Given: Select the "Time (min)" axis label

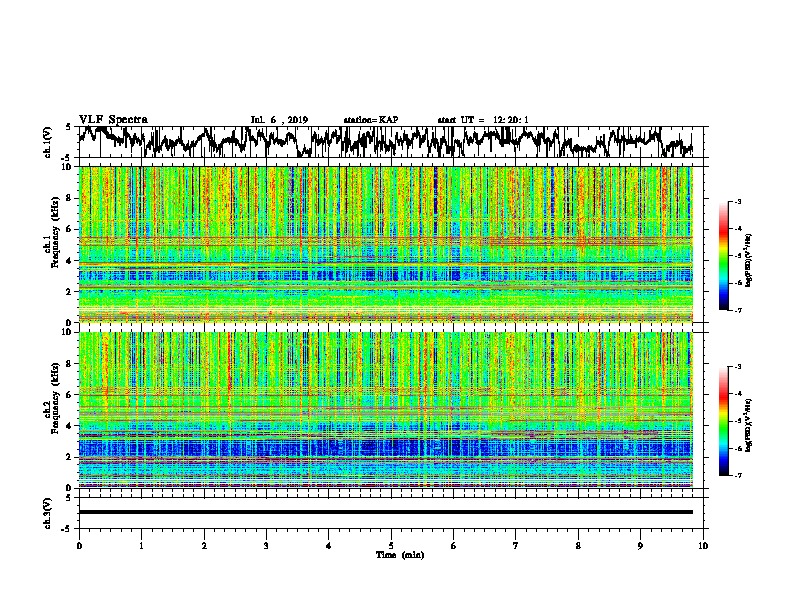Looking at the screenshot, I should click(400, 555).
